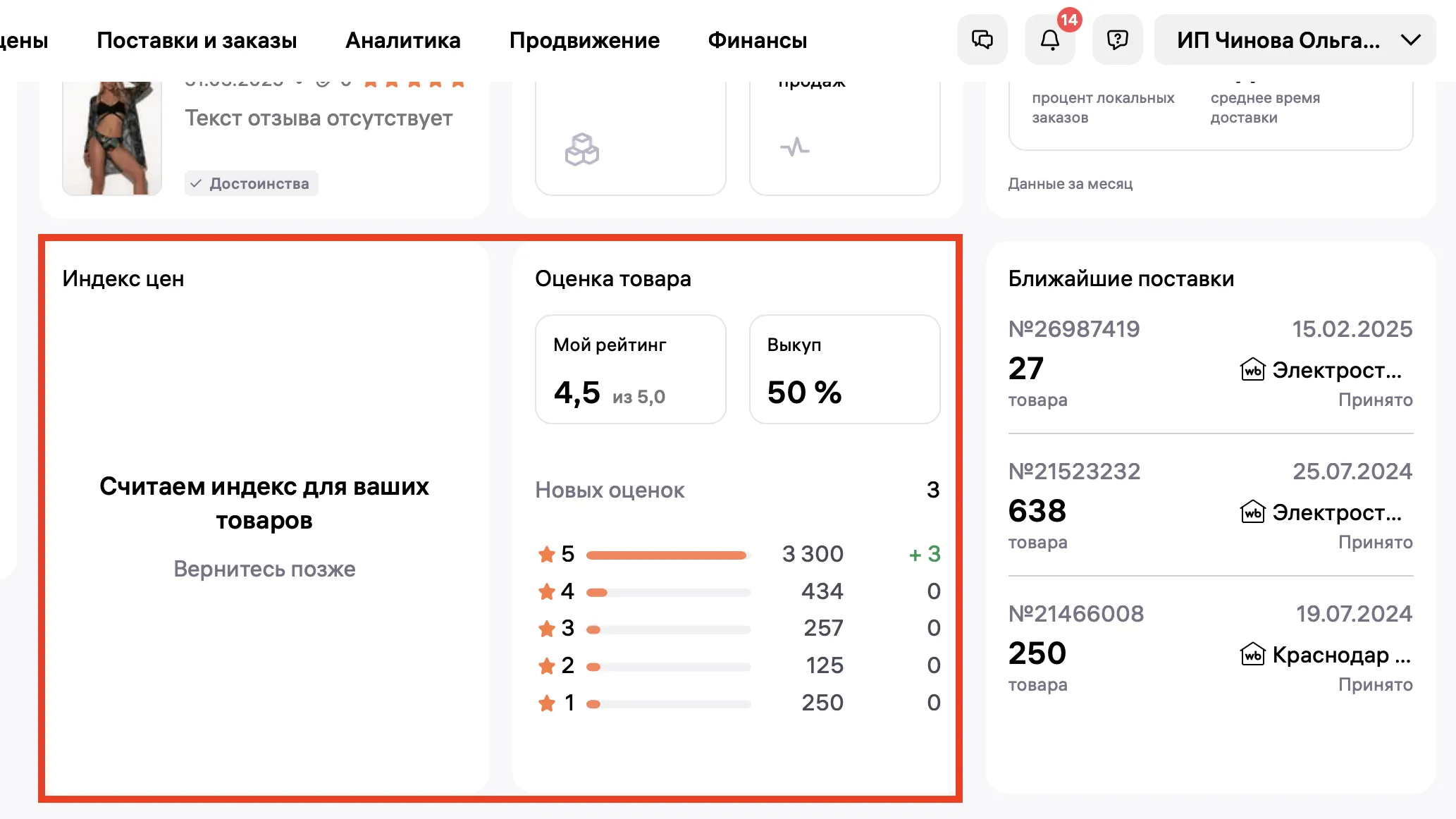The height and width of the screenshot is (819, 1456).
Task: Click the reviewed product photo thumbnail
Action: [112, 137]
